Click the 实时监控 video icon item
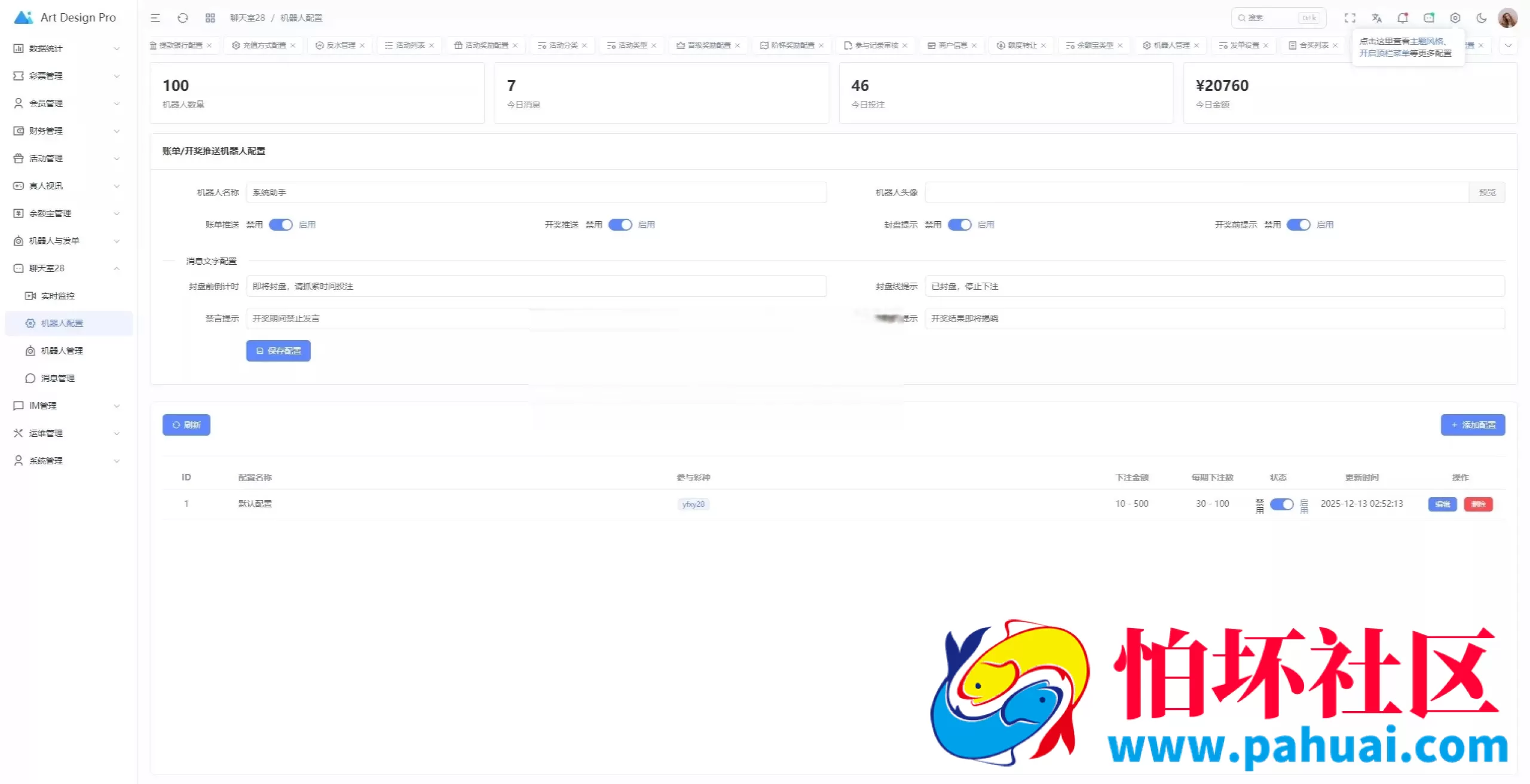 (69, 296)
